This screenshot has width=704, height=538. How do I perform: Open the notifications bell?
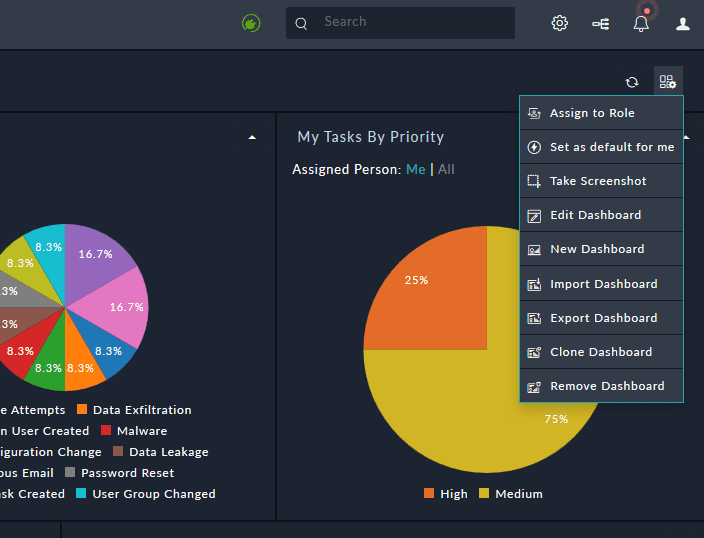point(641,23)
